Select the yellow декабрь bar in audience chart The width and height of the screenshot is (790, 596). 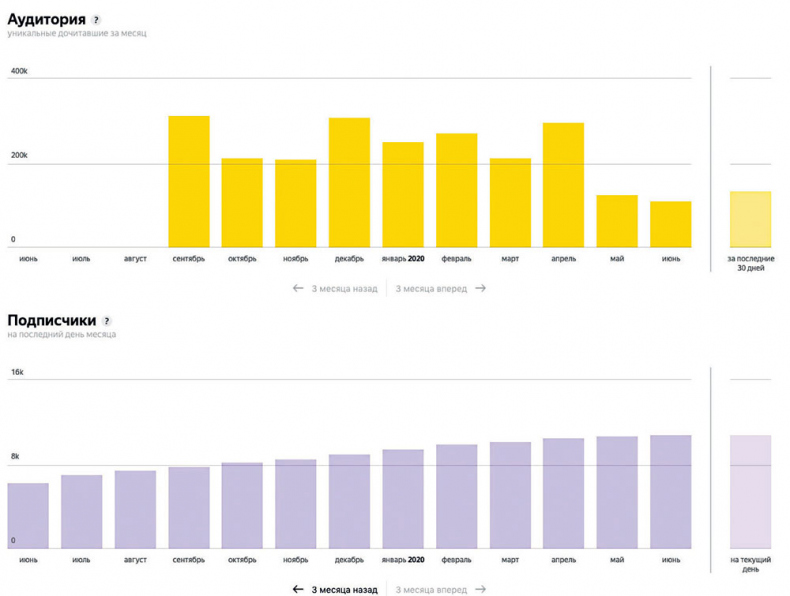pos(349,183)
